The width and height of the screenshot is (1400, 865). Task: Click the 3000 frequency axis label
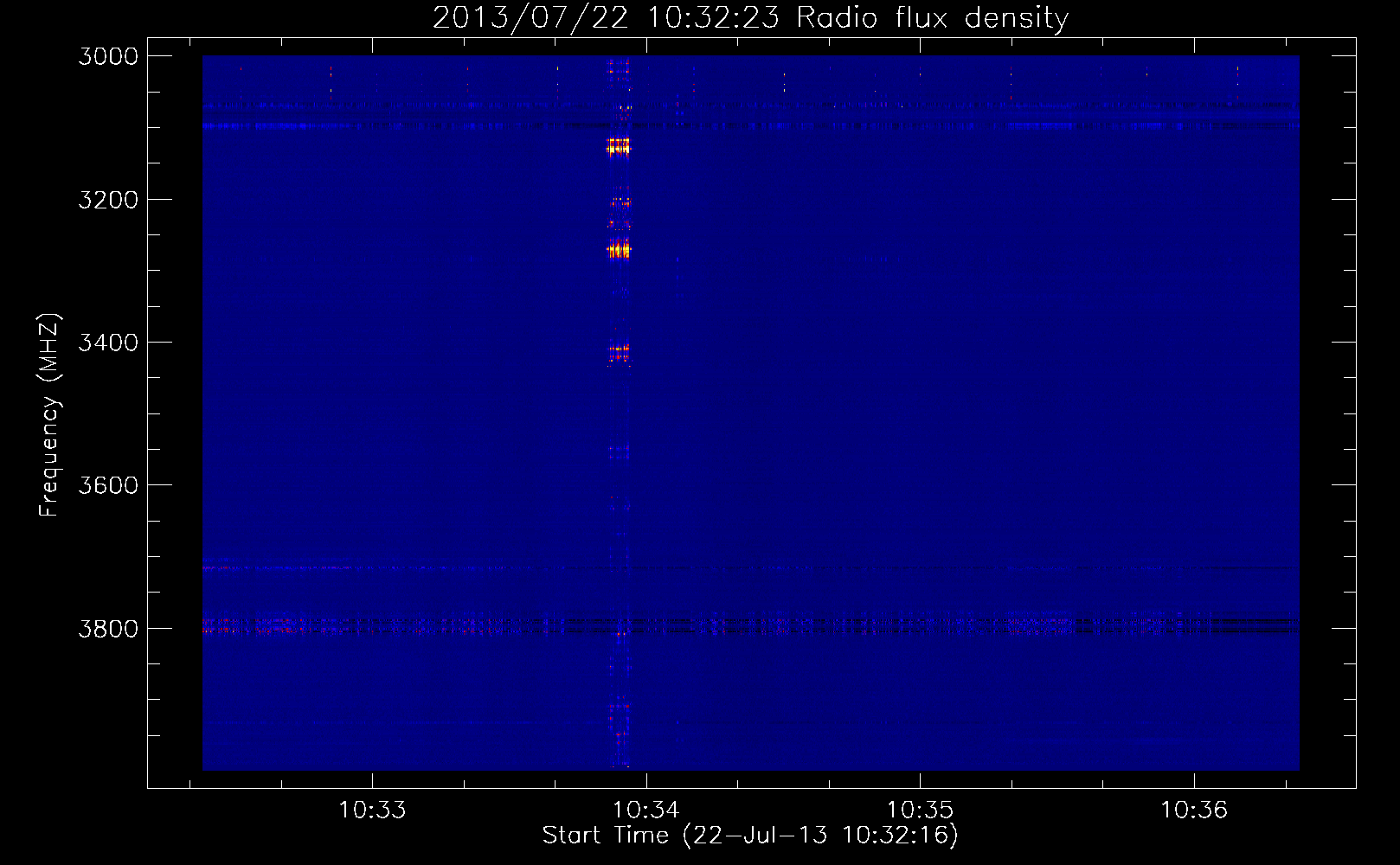(x=108, y=56)
